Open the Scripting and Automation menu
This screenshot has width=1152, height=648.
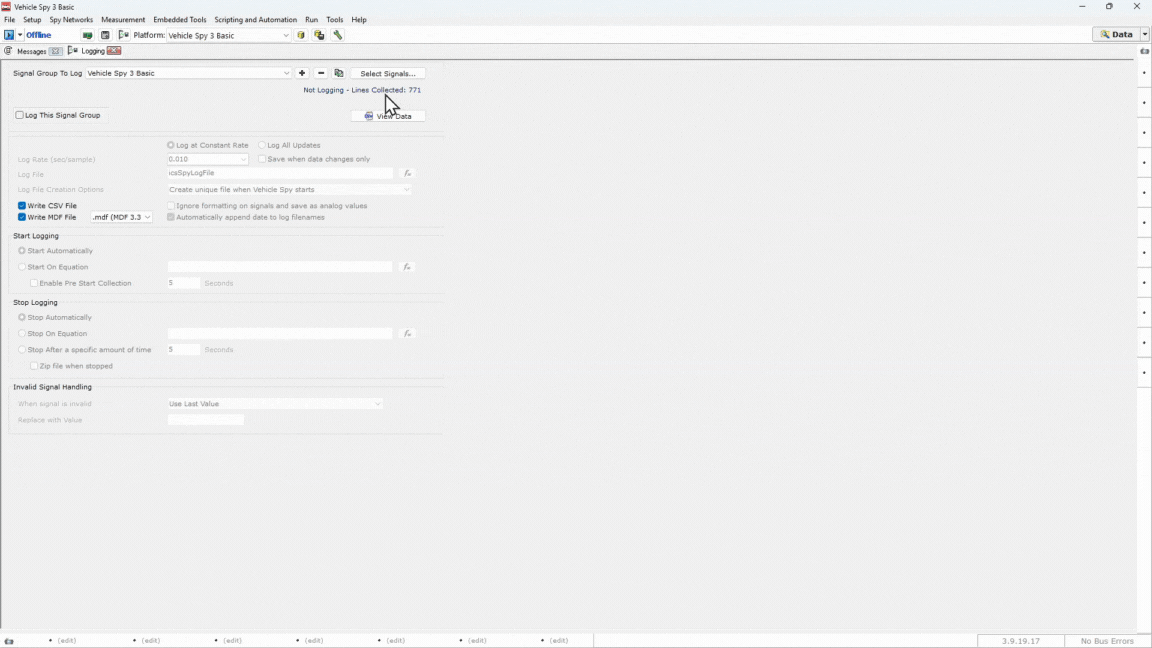[255, 19]
